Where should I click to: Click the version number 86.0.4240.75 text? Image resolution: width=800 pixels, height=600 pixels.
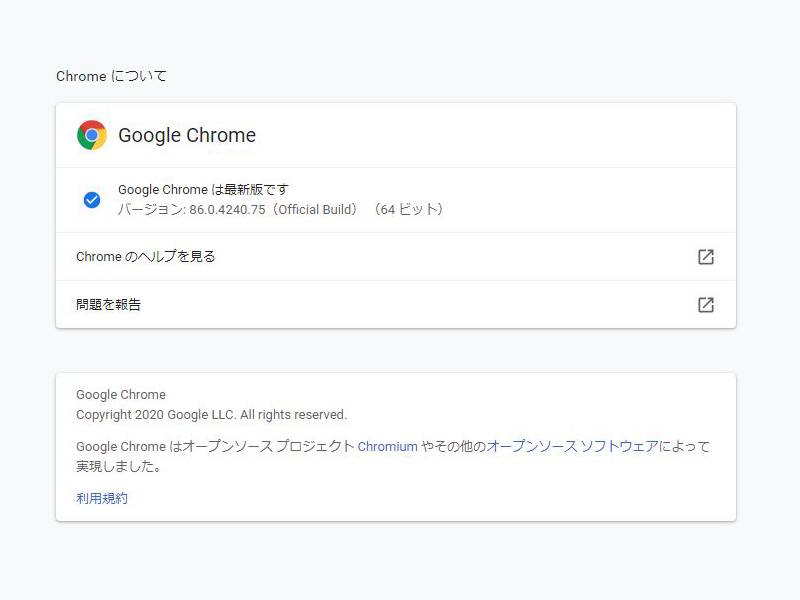229,210
